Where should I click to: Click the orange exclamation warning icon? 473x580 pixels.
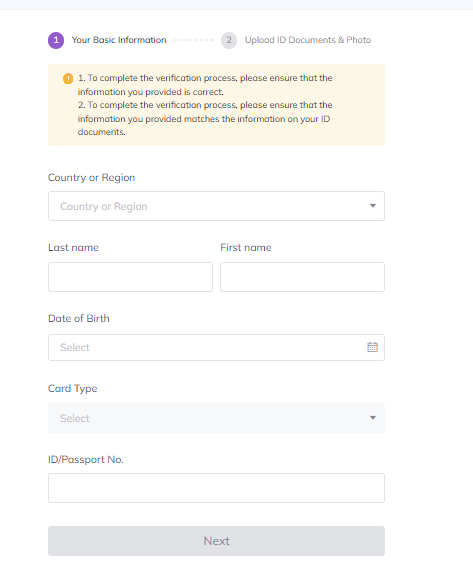pos(68,78)
